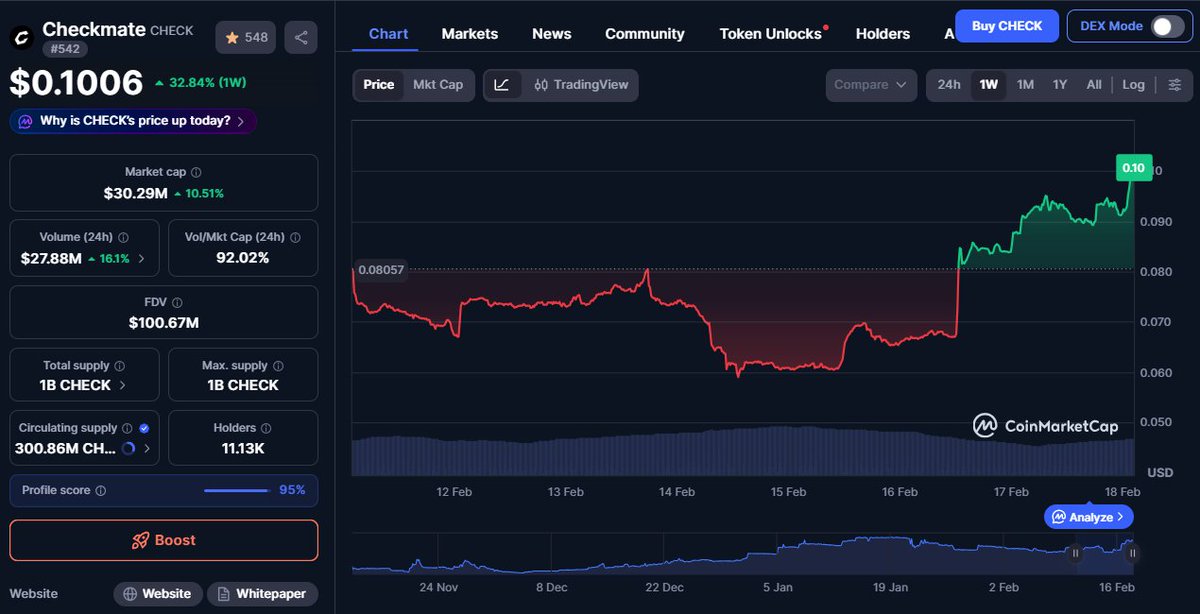Expand Volume (24h) details chevron
This screenshot has width=1200, height=614.
141,258
